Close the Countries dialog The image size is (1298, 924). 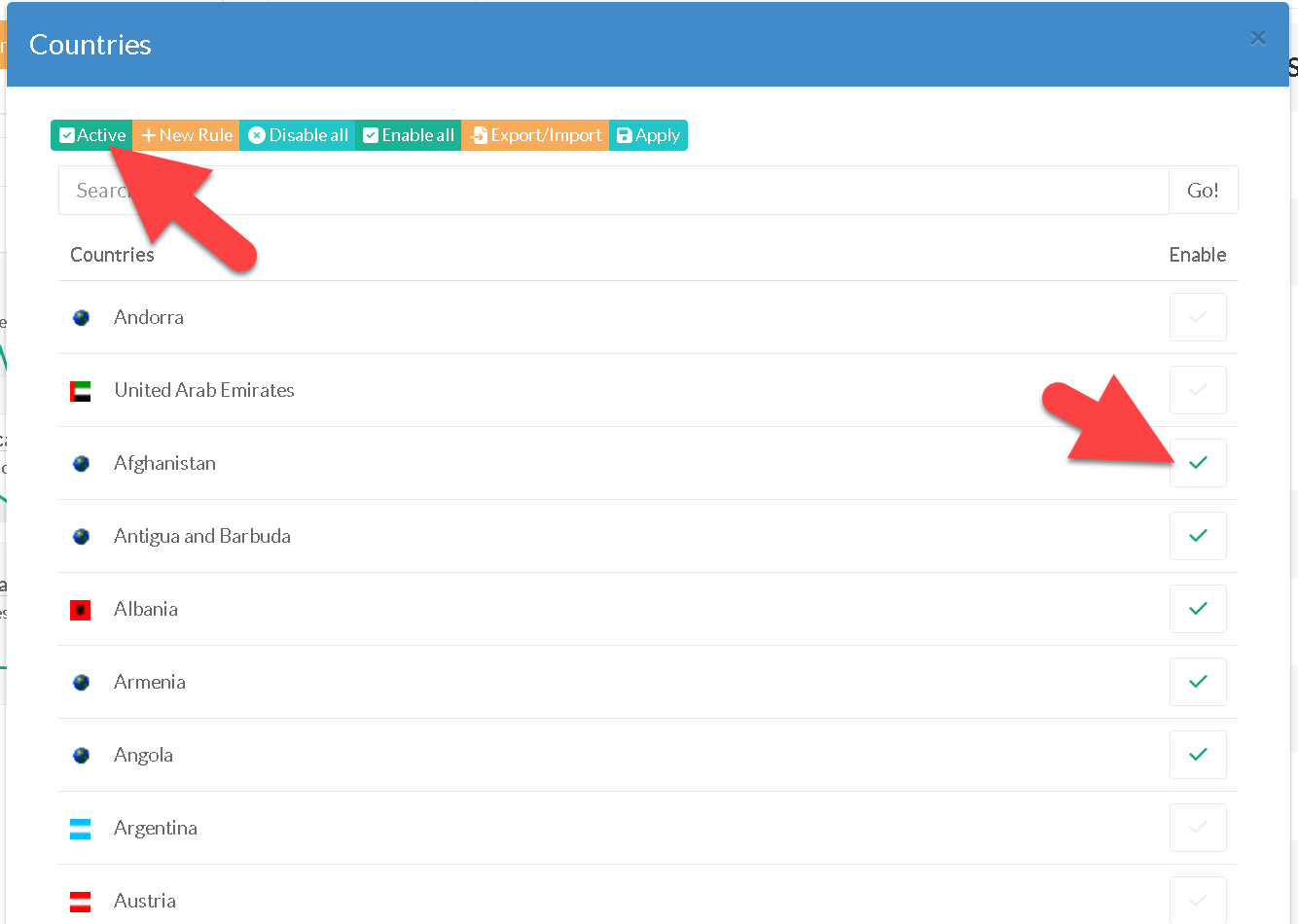pyautogui.click(x=1257, y=38)
